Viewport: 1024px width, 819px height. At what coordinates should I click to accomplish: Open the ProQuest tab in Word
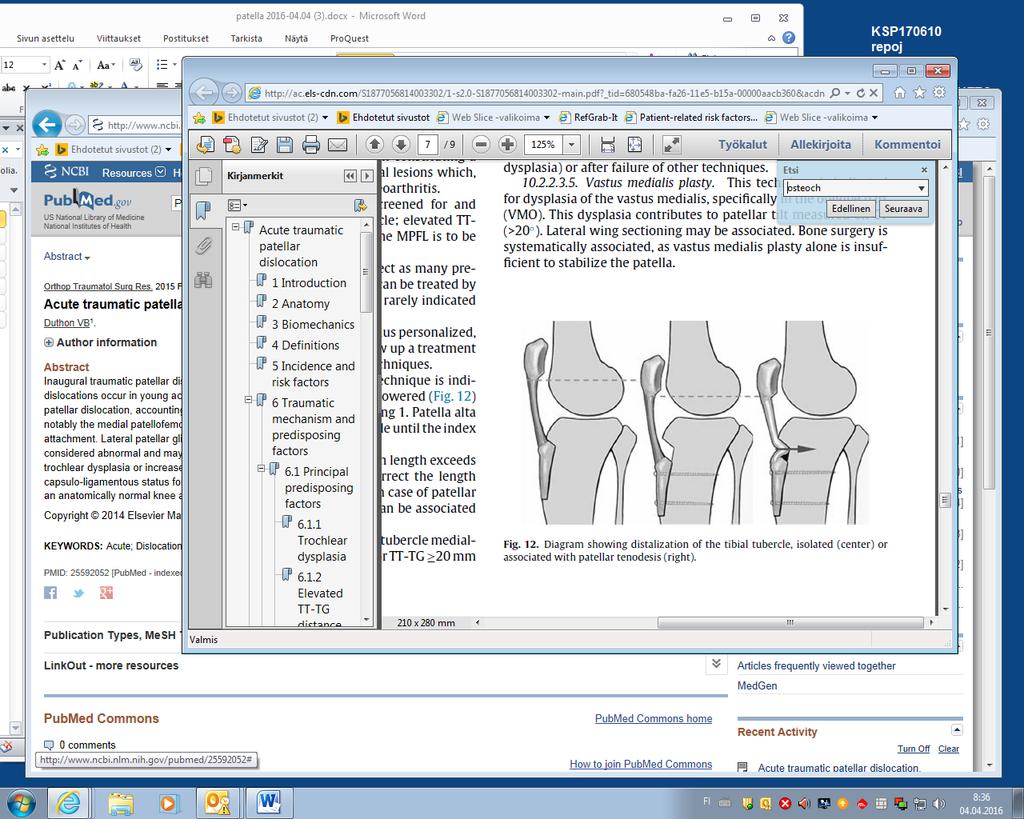[x=349, y=39]
